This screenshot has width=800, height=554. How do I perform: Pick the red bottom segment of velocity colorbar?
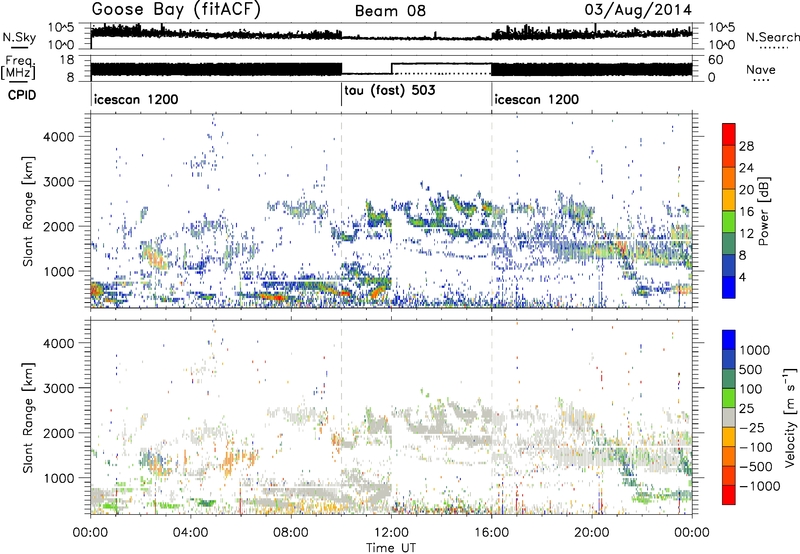pos(729,495)
